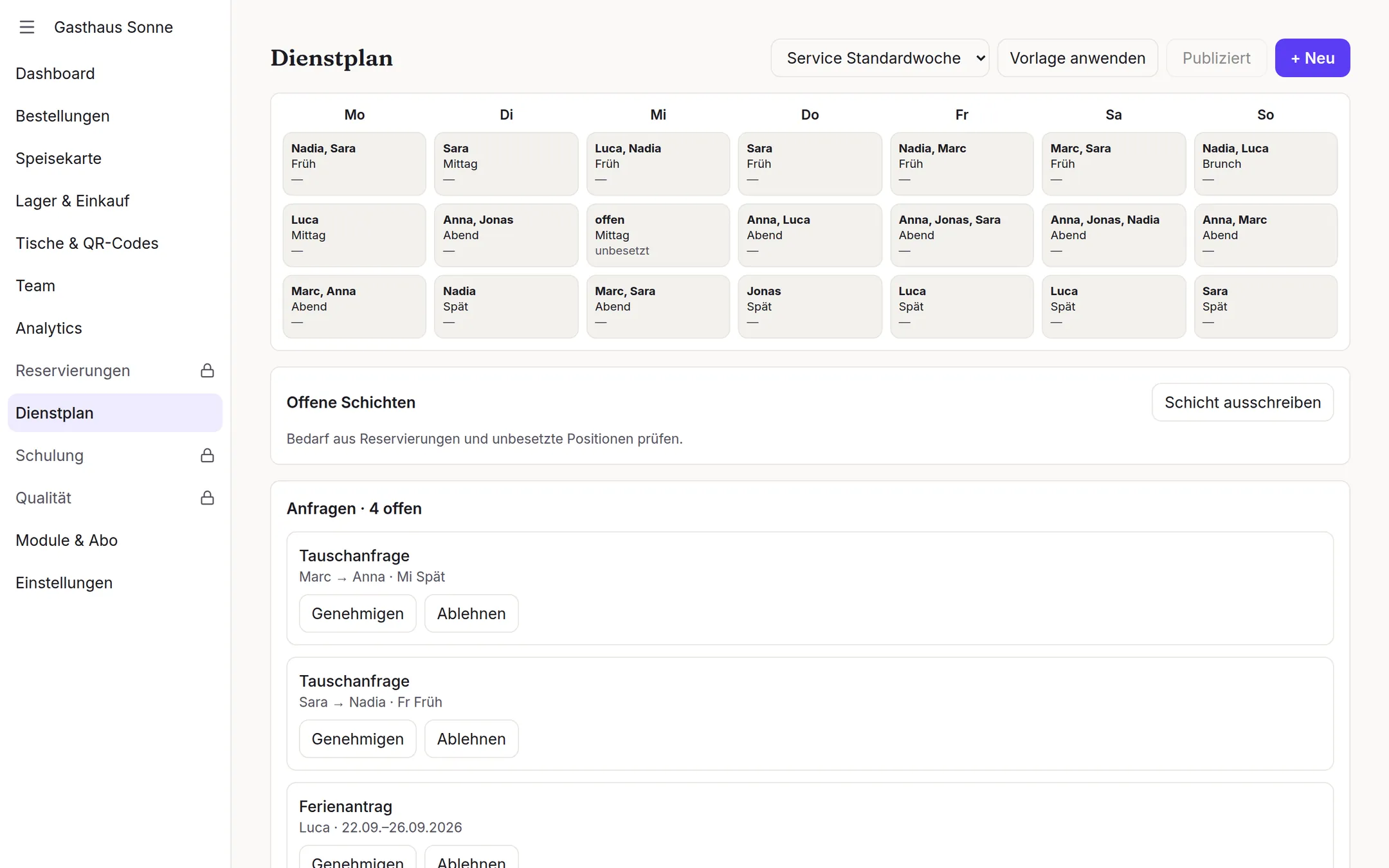Select Thursday Spät shift with Jonas

coord(810,307)
